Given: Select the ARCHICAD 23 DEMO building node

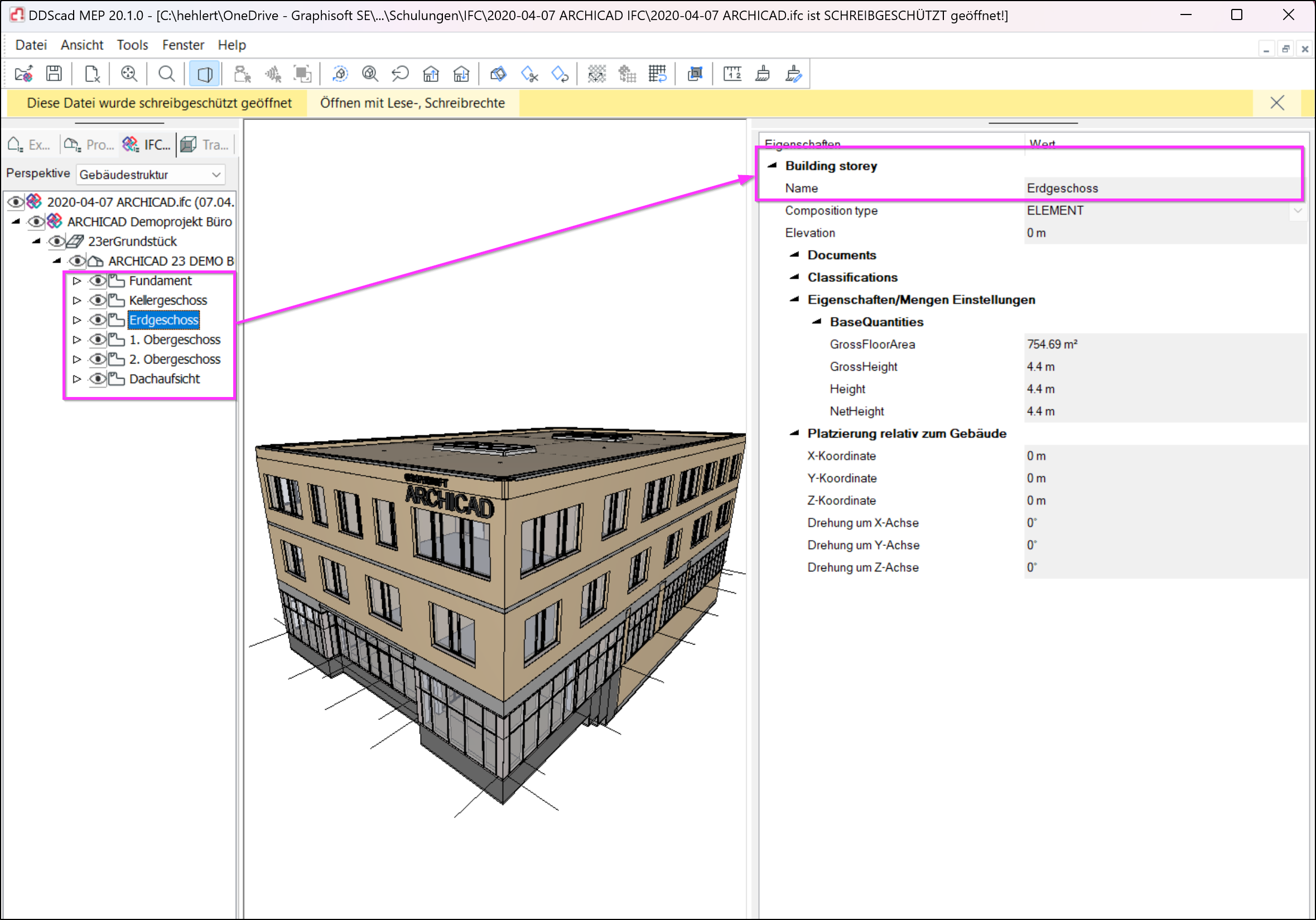Looking at the screenshot, I should 171,261.
